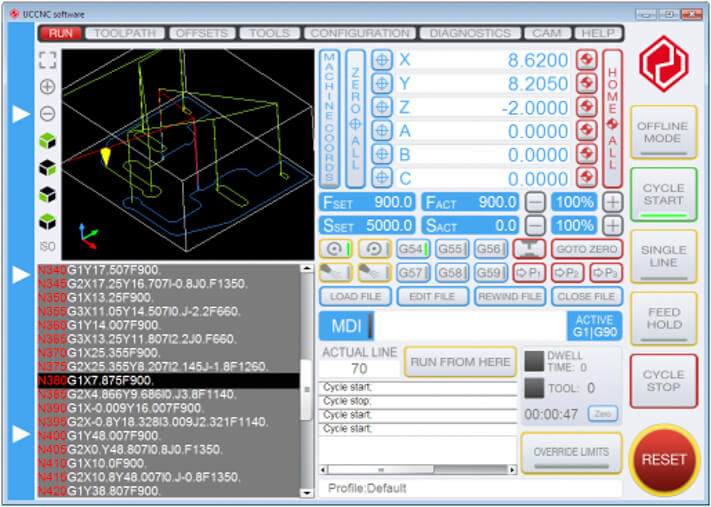
Task: Toggle Offline Mode
Action: tap(664, 132)
